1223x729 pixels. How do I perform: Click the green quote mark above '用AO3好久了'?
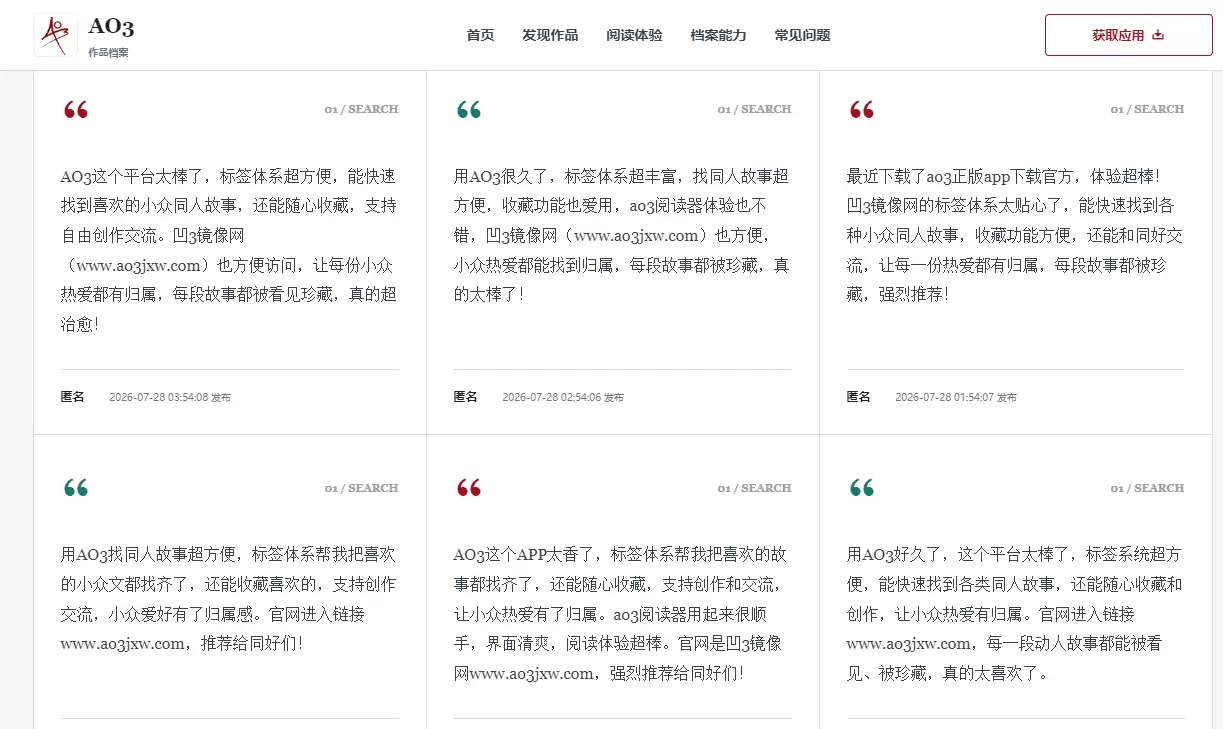pyautogui.click(x=862, y=489)
